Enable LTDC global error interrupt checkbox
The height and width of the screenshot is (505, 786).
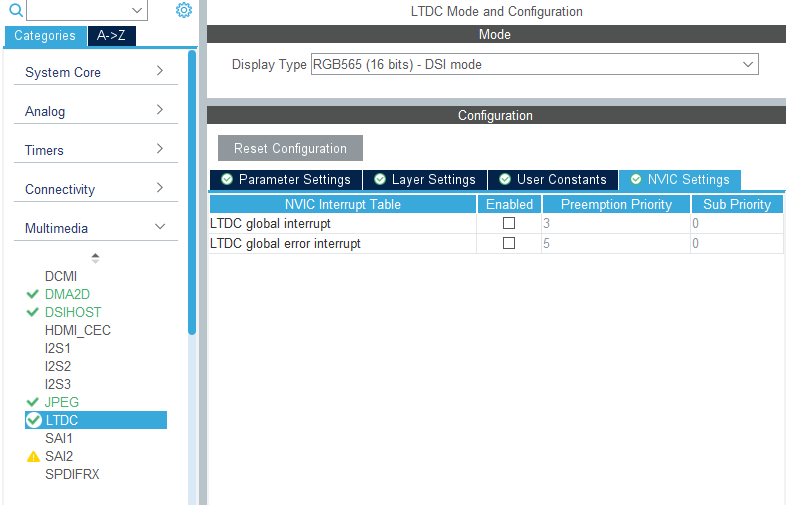[x=509, y=243]
